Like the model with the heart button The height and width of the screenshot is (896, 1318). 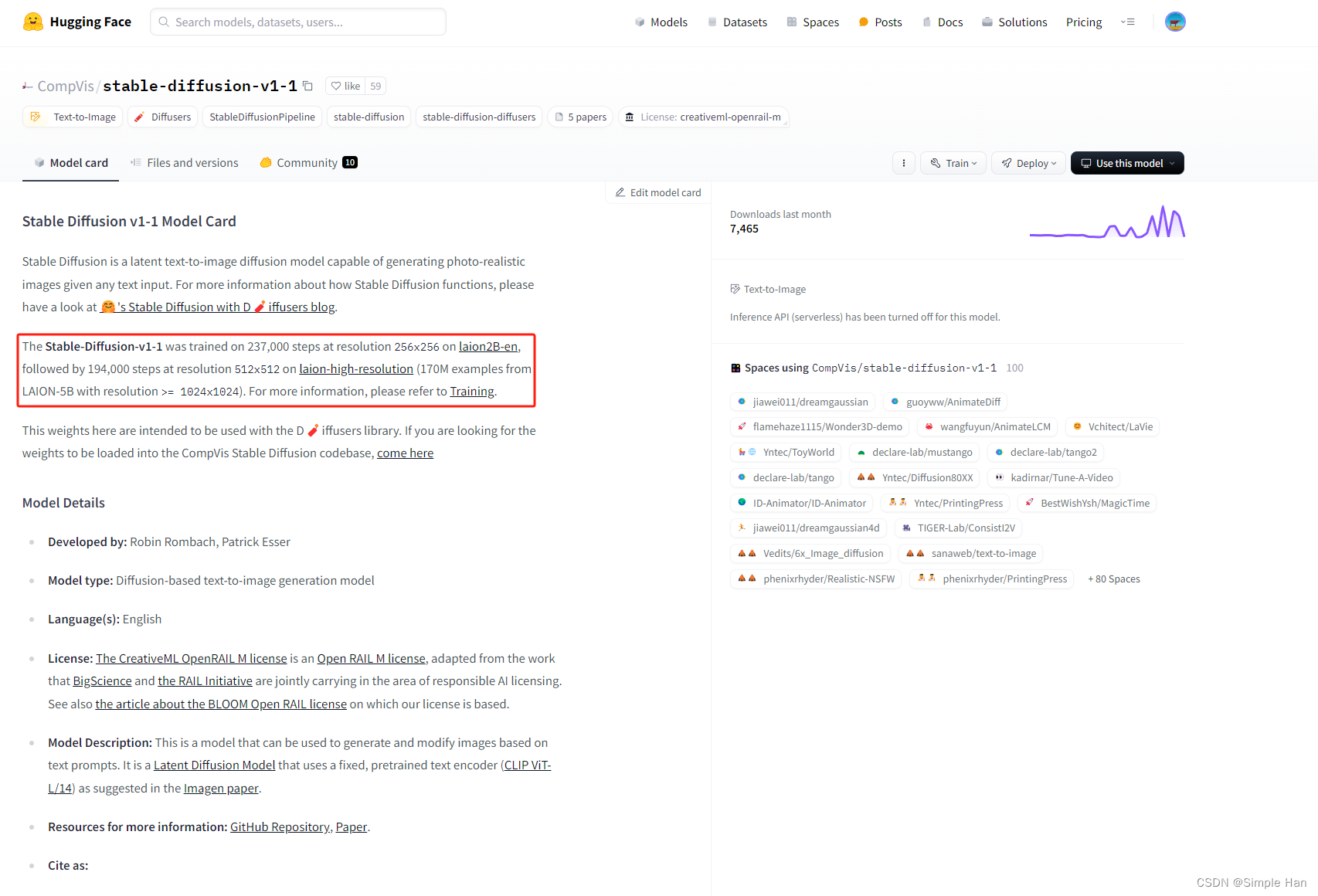click(x=345, y=86)
